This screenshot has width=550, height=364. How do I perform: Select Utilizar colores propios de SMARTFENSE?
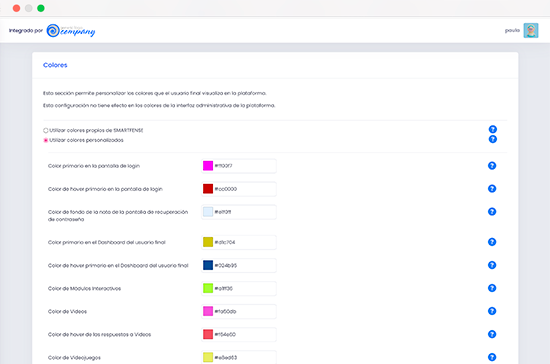click(46, 130)
